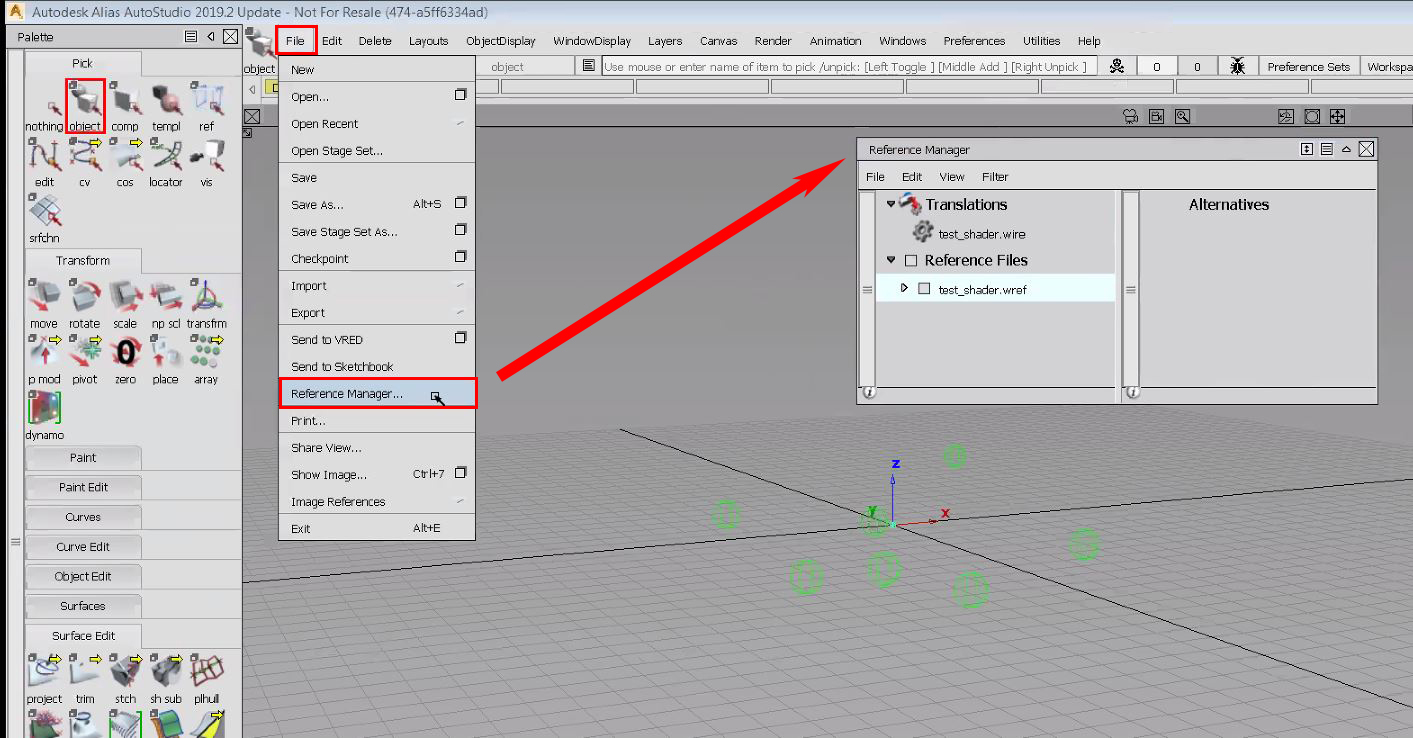The height and width of the screenshot is (738, 1413).
Task: Select test_shader.wire translation entry
Action: click(x=981, y=234)
